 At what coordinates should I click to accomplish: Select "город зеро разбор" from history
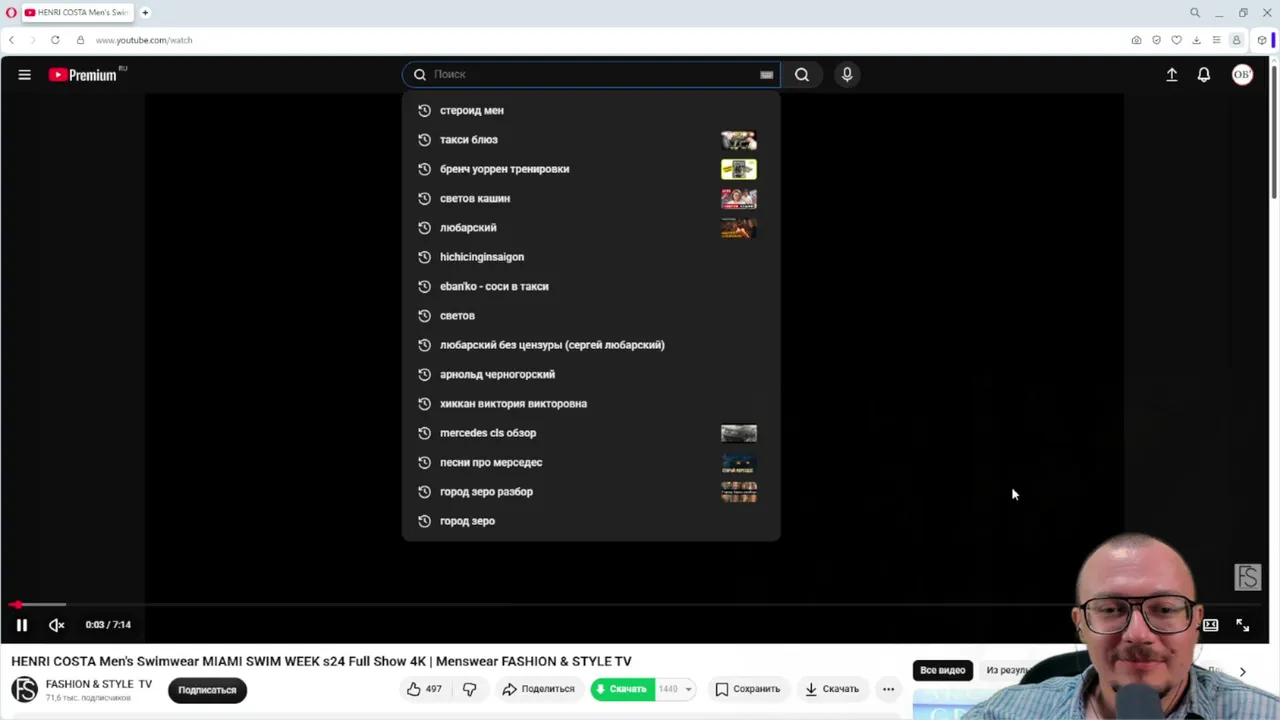click(591, 491)
